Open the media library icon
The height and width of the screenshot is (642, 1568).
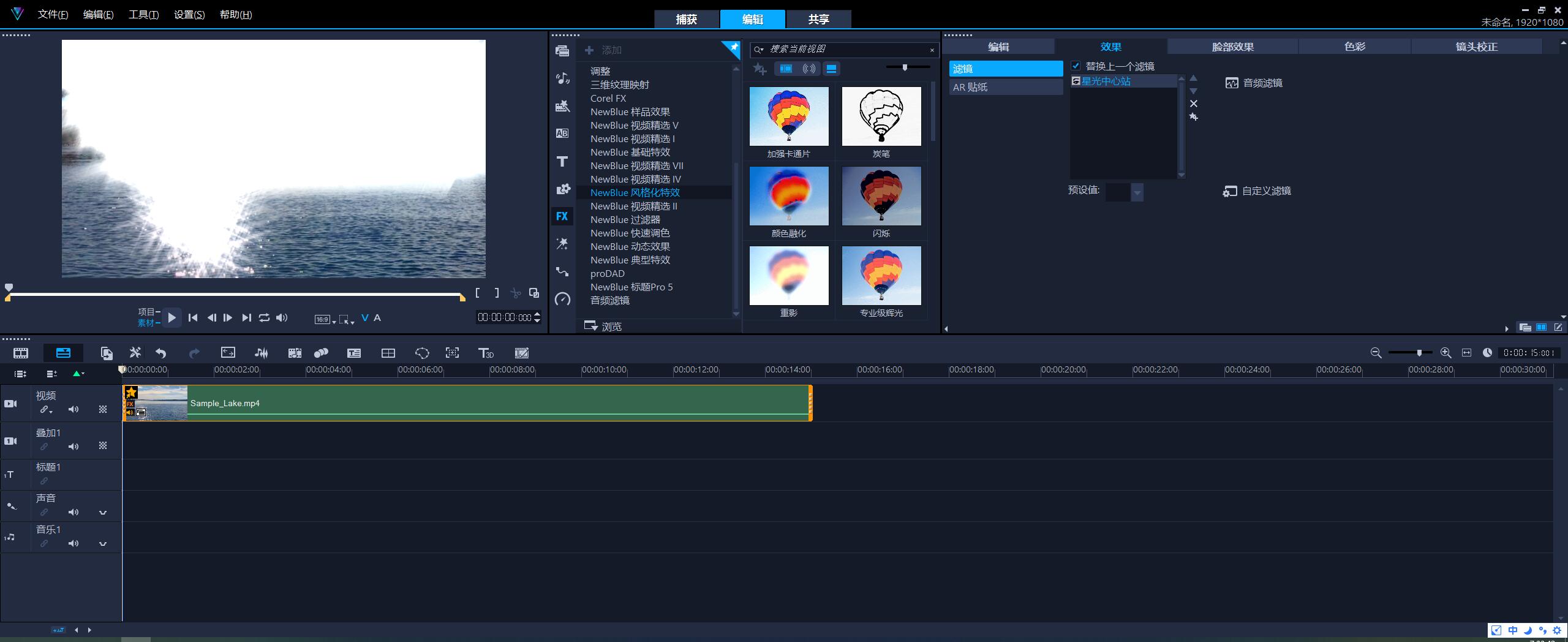[562, 51]
